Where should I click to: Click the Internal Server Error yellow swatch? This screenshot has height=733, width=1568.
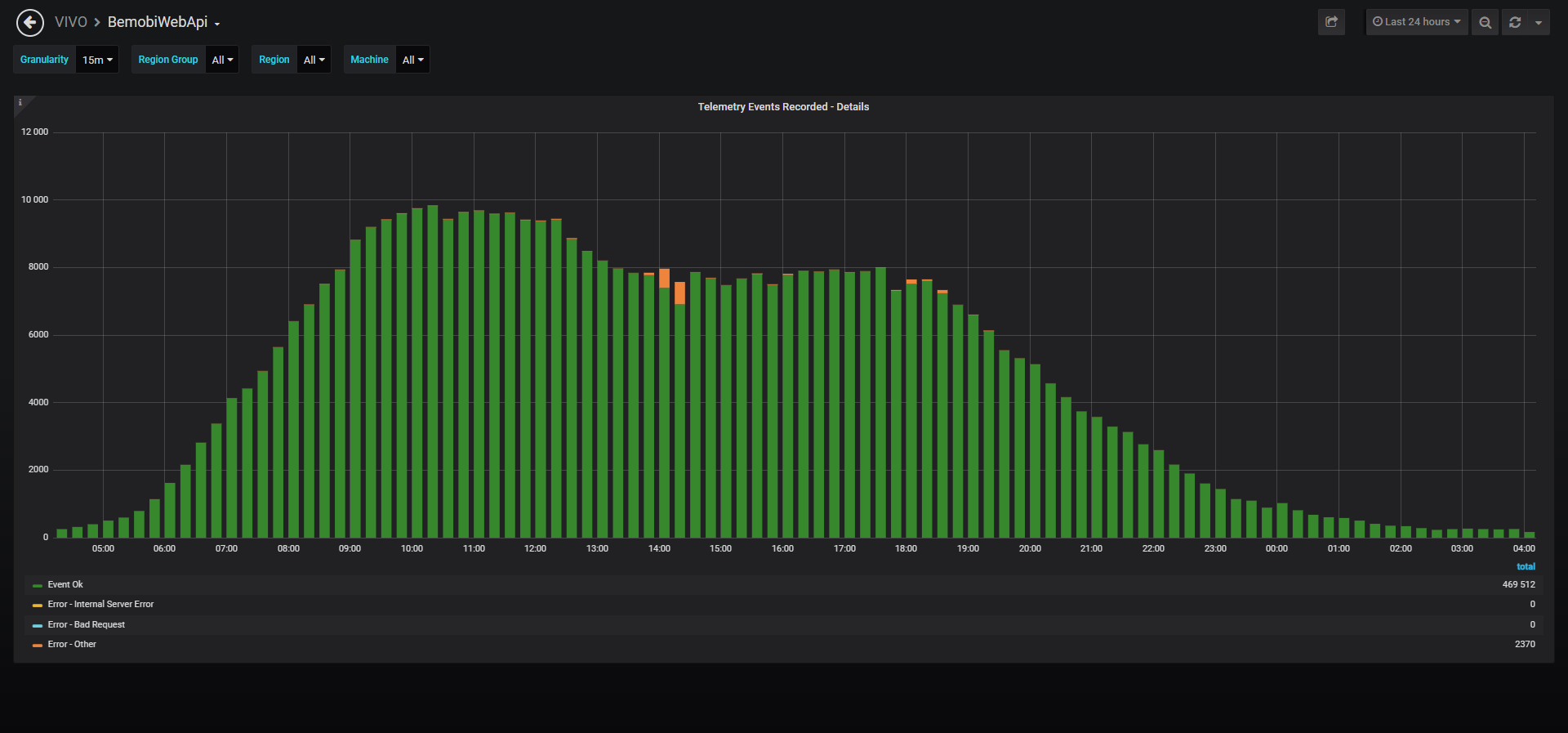point(38,606)
